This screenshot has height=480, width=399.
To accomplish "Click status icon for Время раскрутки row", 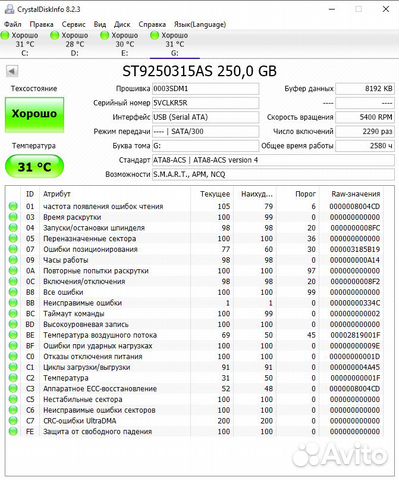I will [x=13, y=217].
